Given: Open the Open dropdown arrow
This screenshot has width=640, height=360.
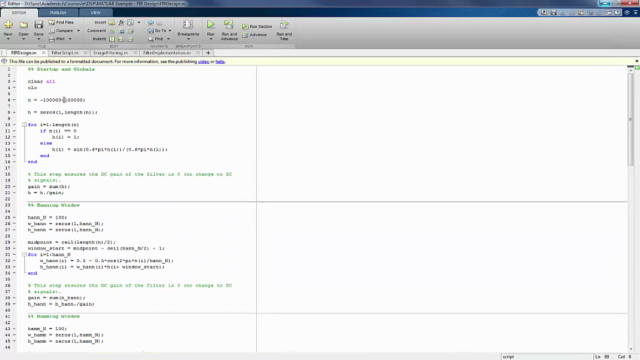Looking at the screenshot, I should tap(23, 39).
